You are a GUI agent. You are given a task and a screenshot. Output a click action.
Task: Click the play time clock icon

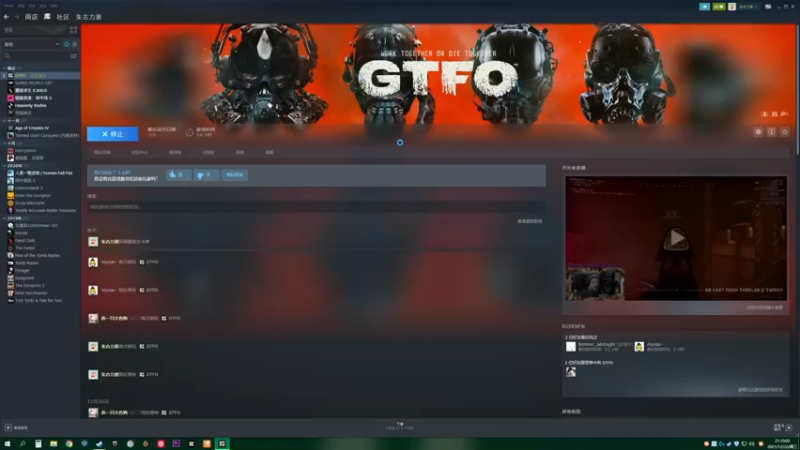pos(189,133)
